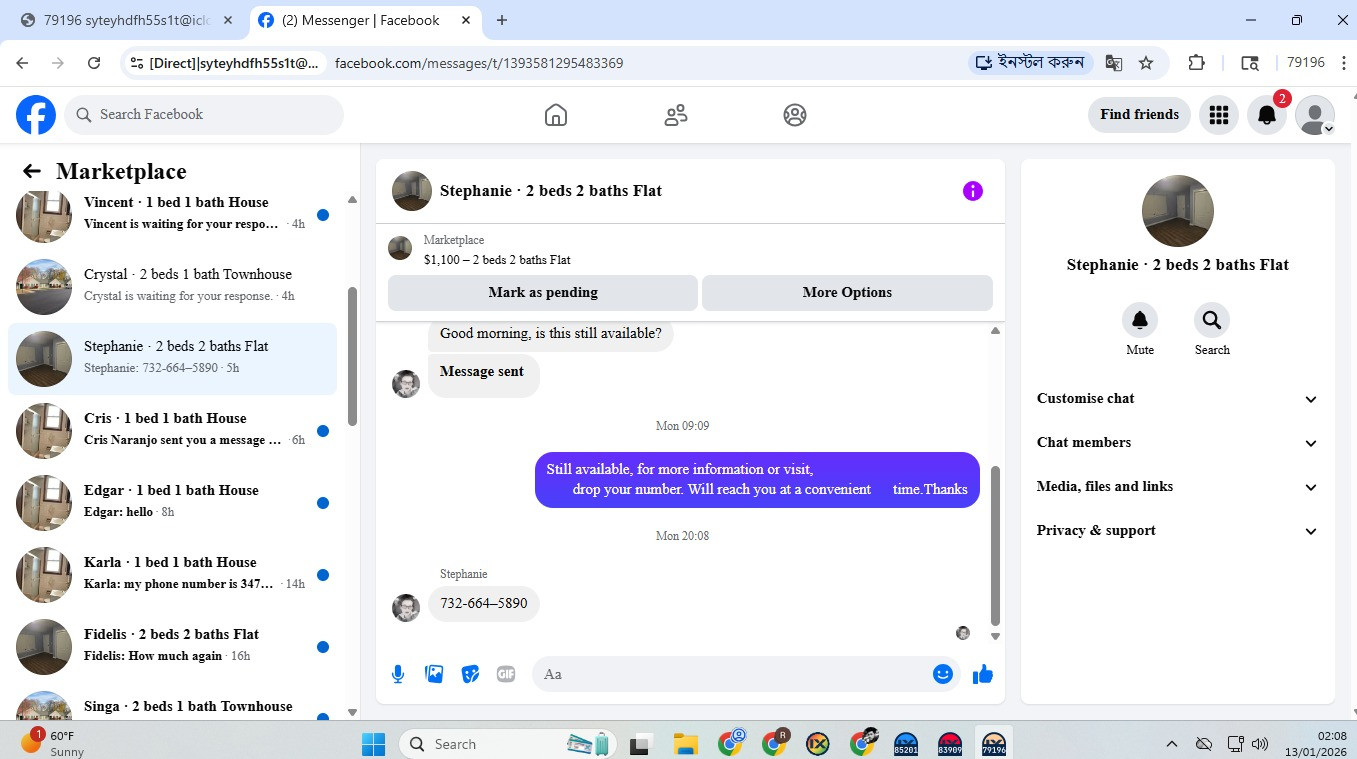Open the Facebook menu grid icon

pyautogui.click(x=1218, y=115)
